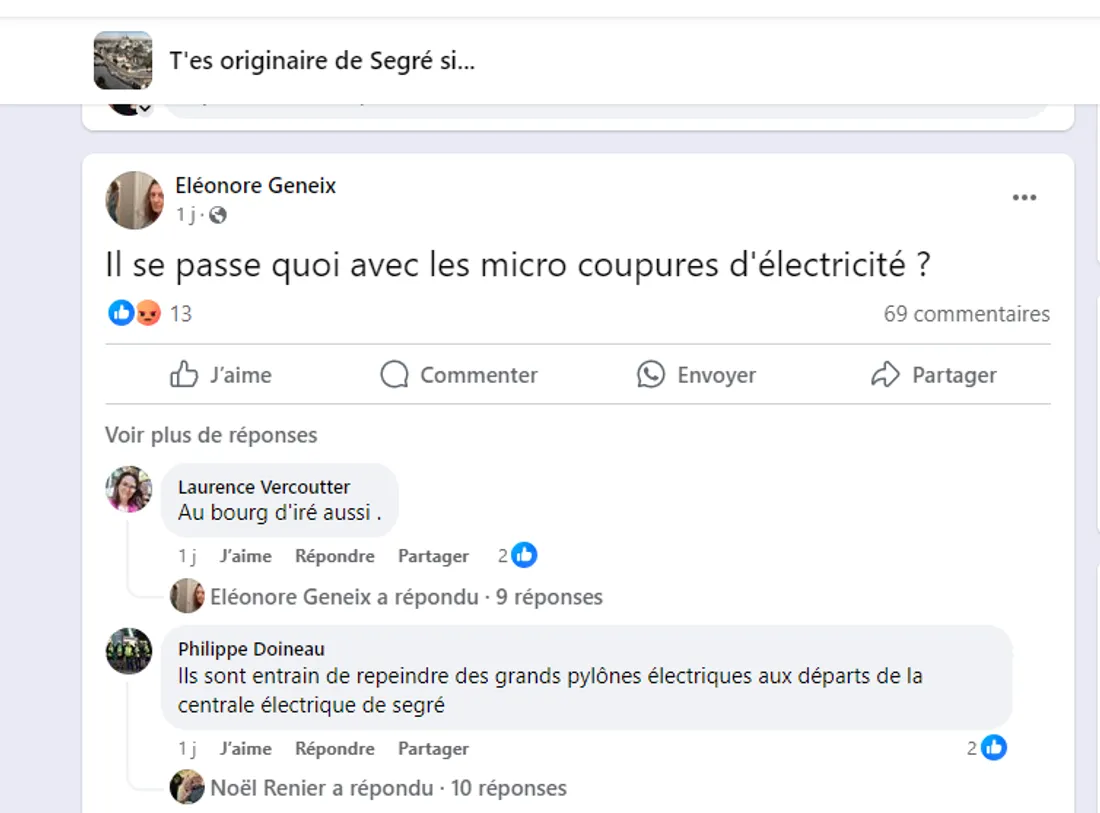The height and width of the screenshot is (813, 1100).
Task: Click the J'aime thumbs-up icon on the post
Action: (x=185, y=374)
